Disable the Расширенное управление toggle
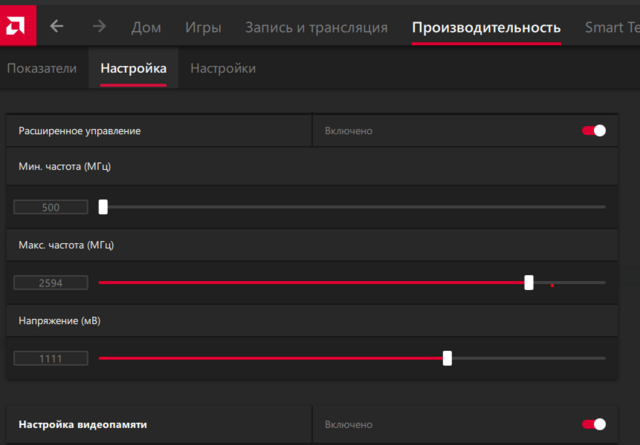 point(594,131)
